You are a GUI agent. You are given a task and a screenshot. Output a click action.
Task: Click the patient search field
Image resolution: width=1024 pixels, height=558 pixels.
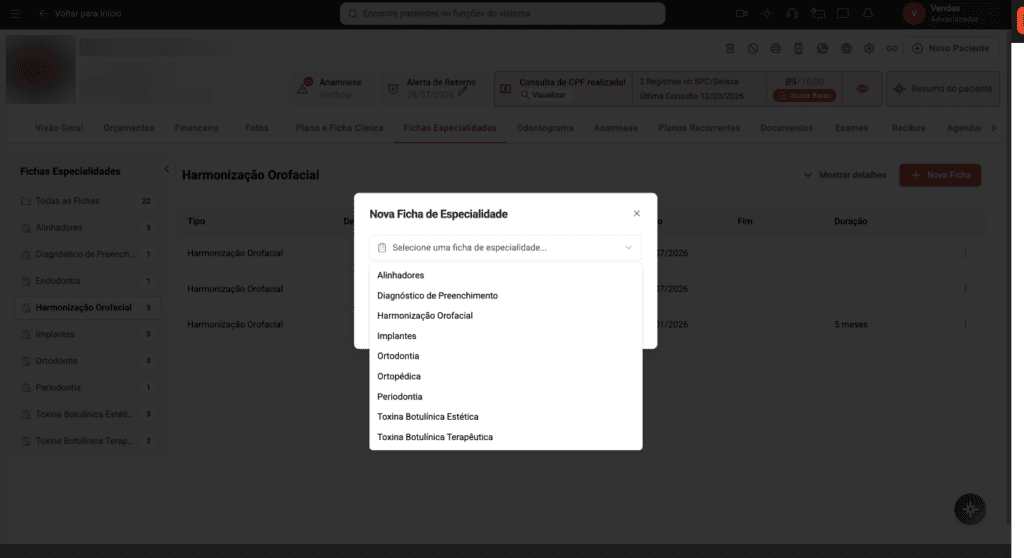click(x=502, y=14)
